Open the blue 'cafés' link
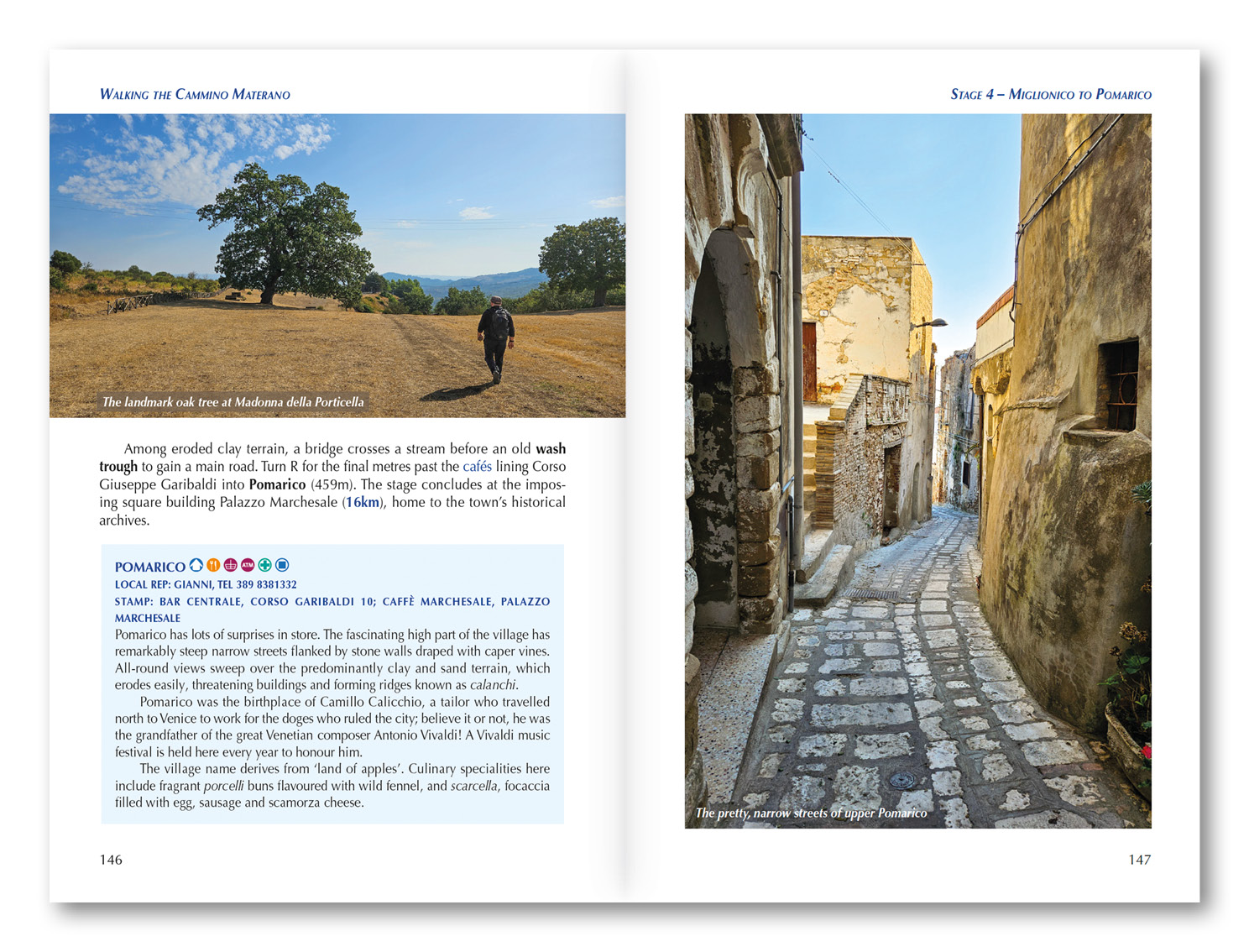This screenshot has height=952, width=1249. pyautogui.click(x=477, y=467)
